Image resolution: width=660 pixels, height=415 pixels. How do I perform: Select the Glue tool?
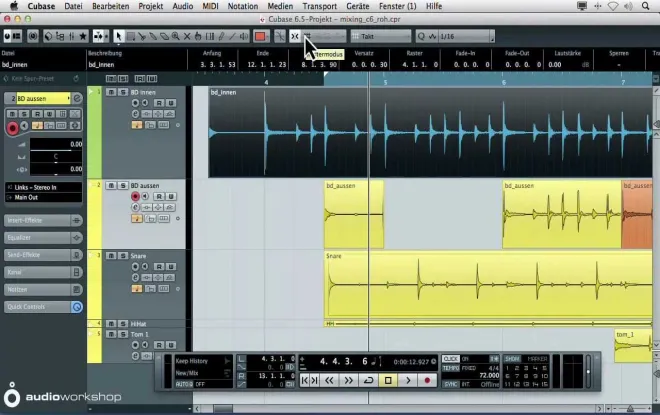pyautogui.click(x=153, y=37)
